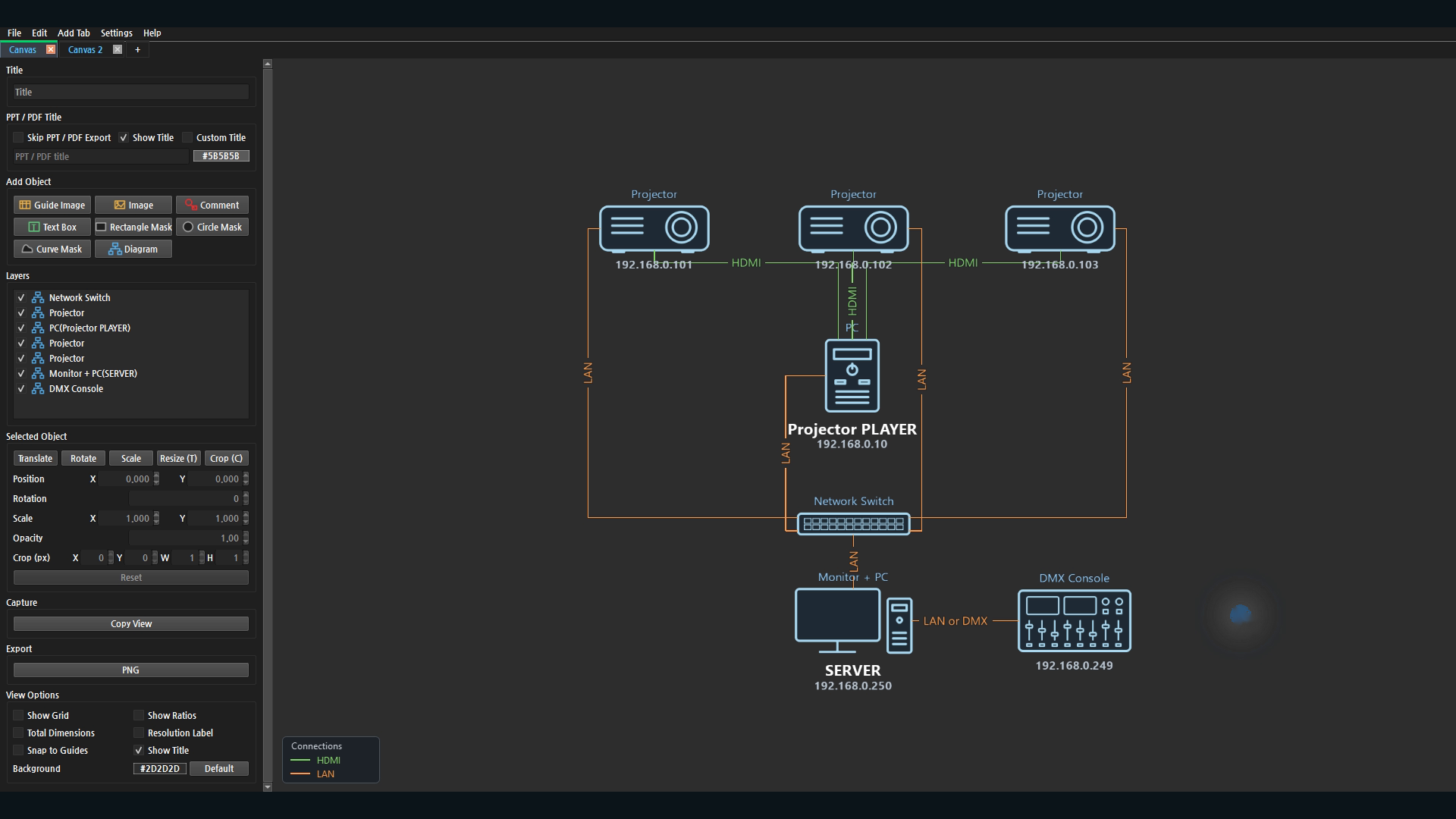Screen dimensions: 1456x819
Task: Add a Circle Mask object
Action: (212, 227)
